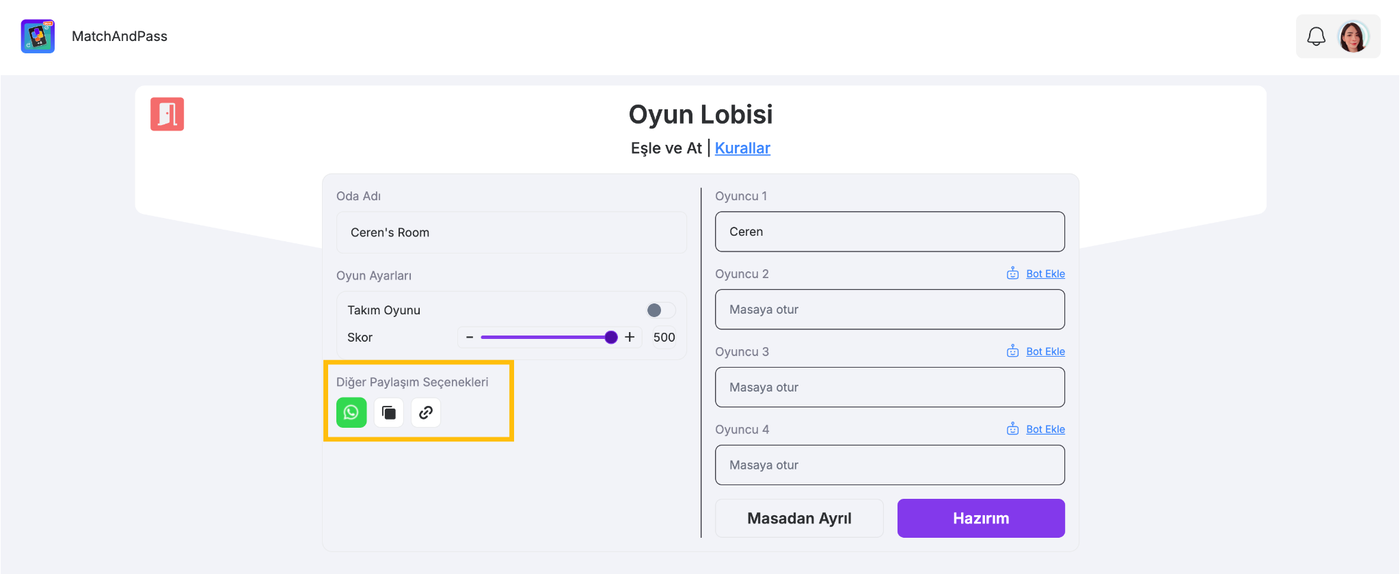Click the Masadan Ayrıl button
This screenshot has width=1400, height=574.
point(799,518)
